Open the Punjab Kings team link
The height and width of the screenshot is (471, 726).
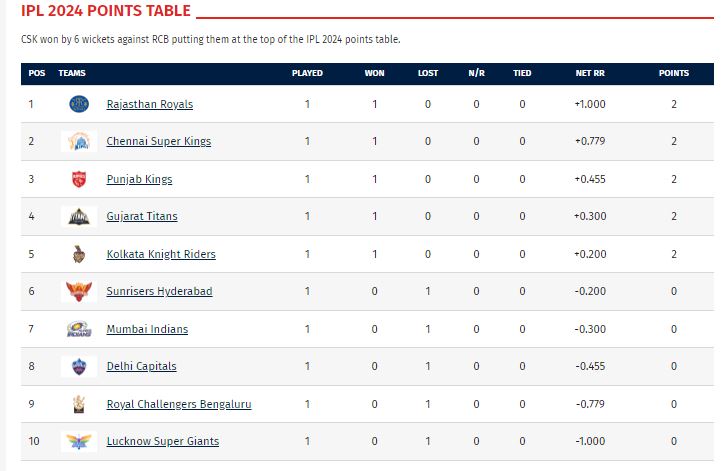(140, 179)
